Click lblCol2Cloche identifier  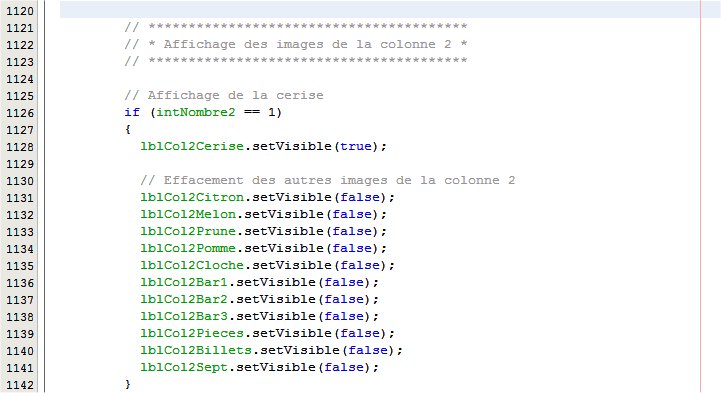point(192,265)
